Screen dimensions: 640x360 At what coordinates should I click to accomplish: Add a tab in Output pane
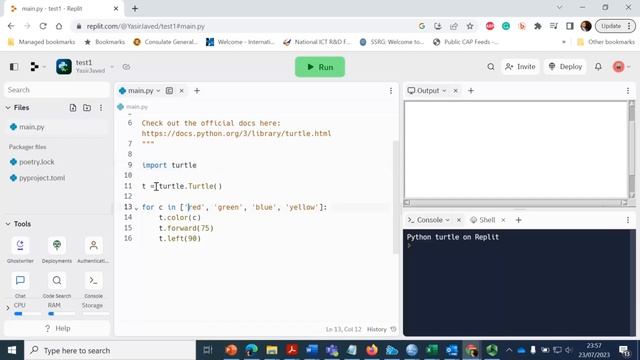pos(471,91)
